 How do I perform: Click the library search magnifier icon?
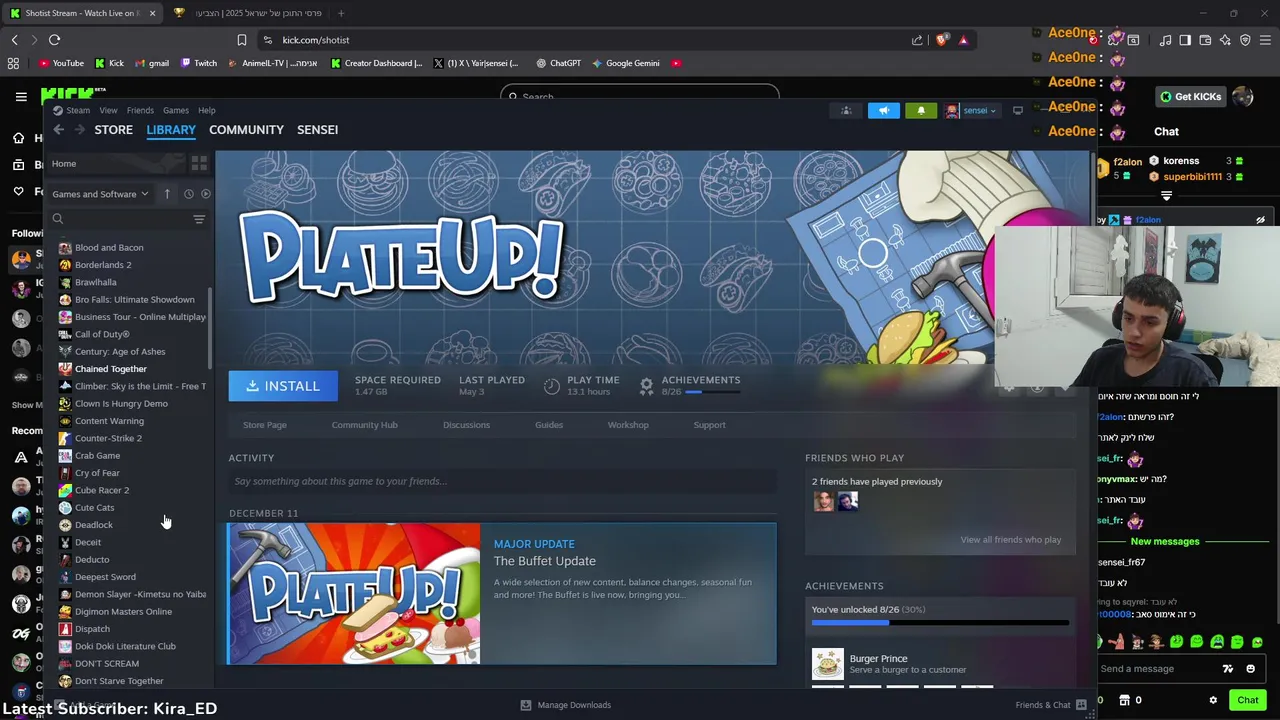[x=58, y=219]
